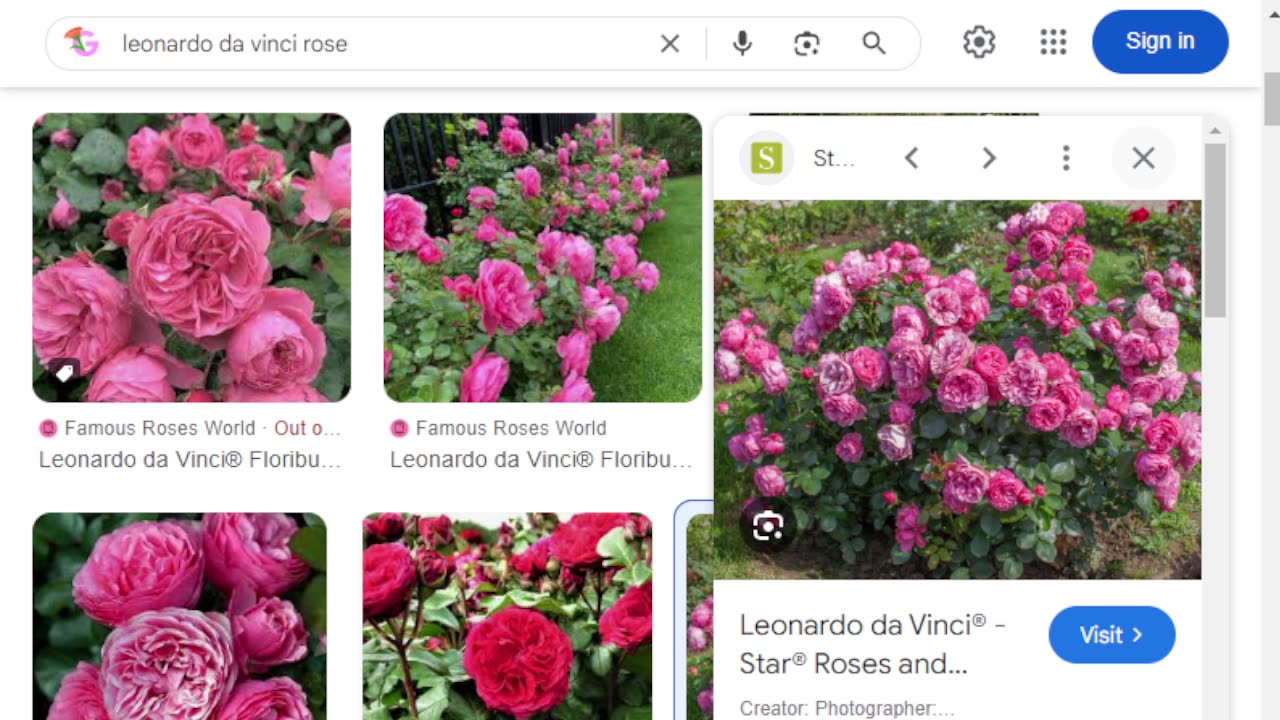Go to previous image in preview panel

(911, 158)
